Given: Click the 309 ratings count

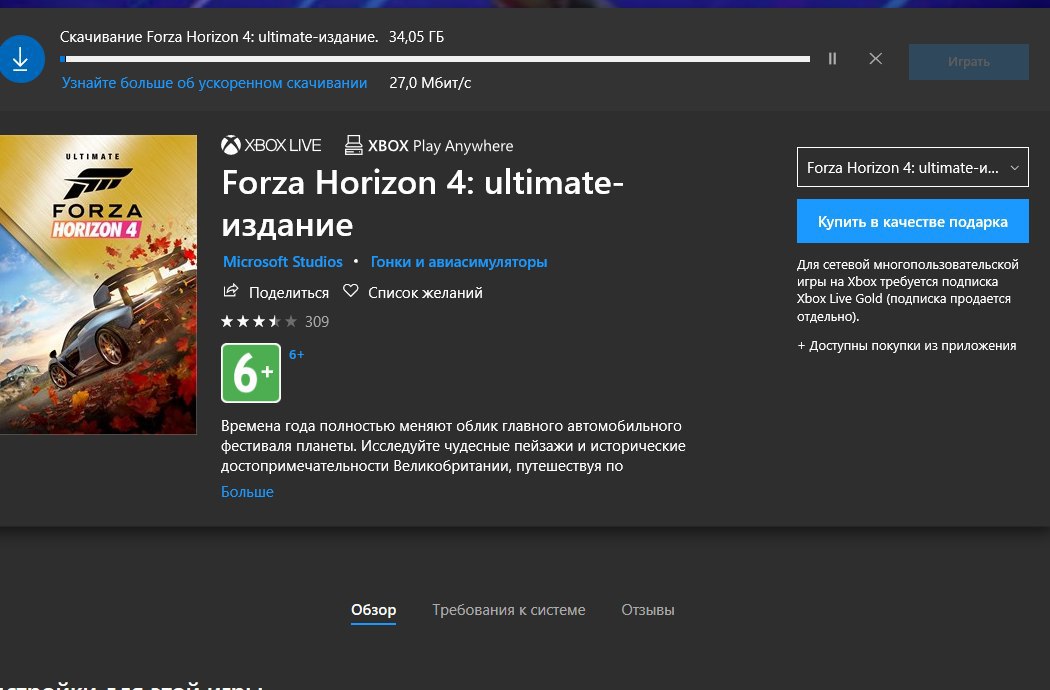Looking at the screenshot, I should [x=317, y=322].
